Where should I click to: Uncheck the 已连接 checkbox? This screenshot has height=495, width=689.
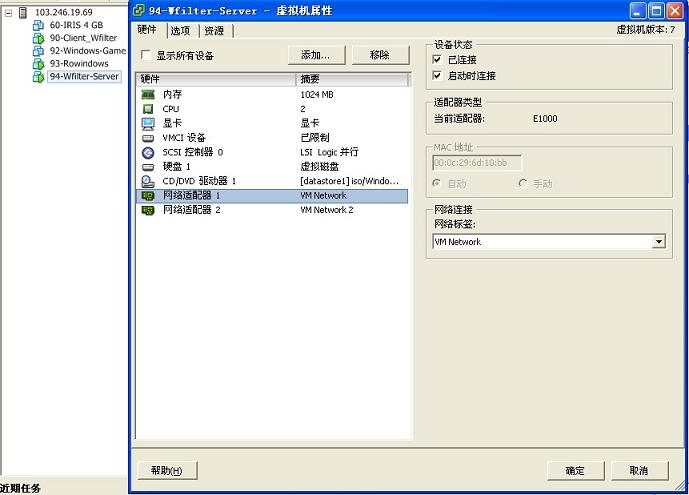pyautogui.click(x=437, y=60)
